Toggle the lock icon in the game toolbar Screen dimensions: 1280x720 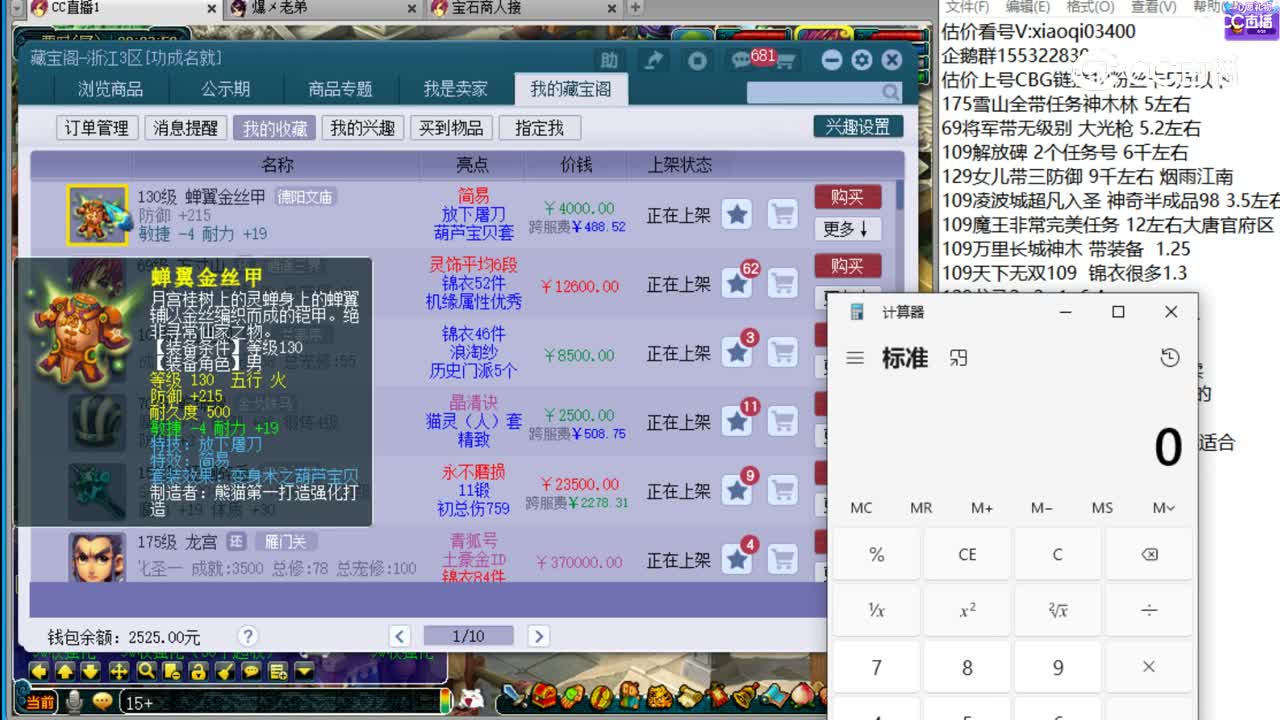[x=199, y=671]
